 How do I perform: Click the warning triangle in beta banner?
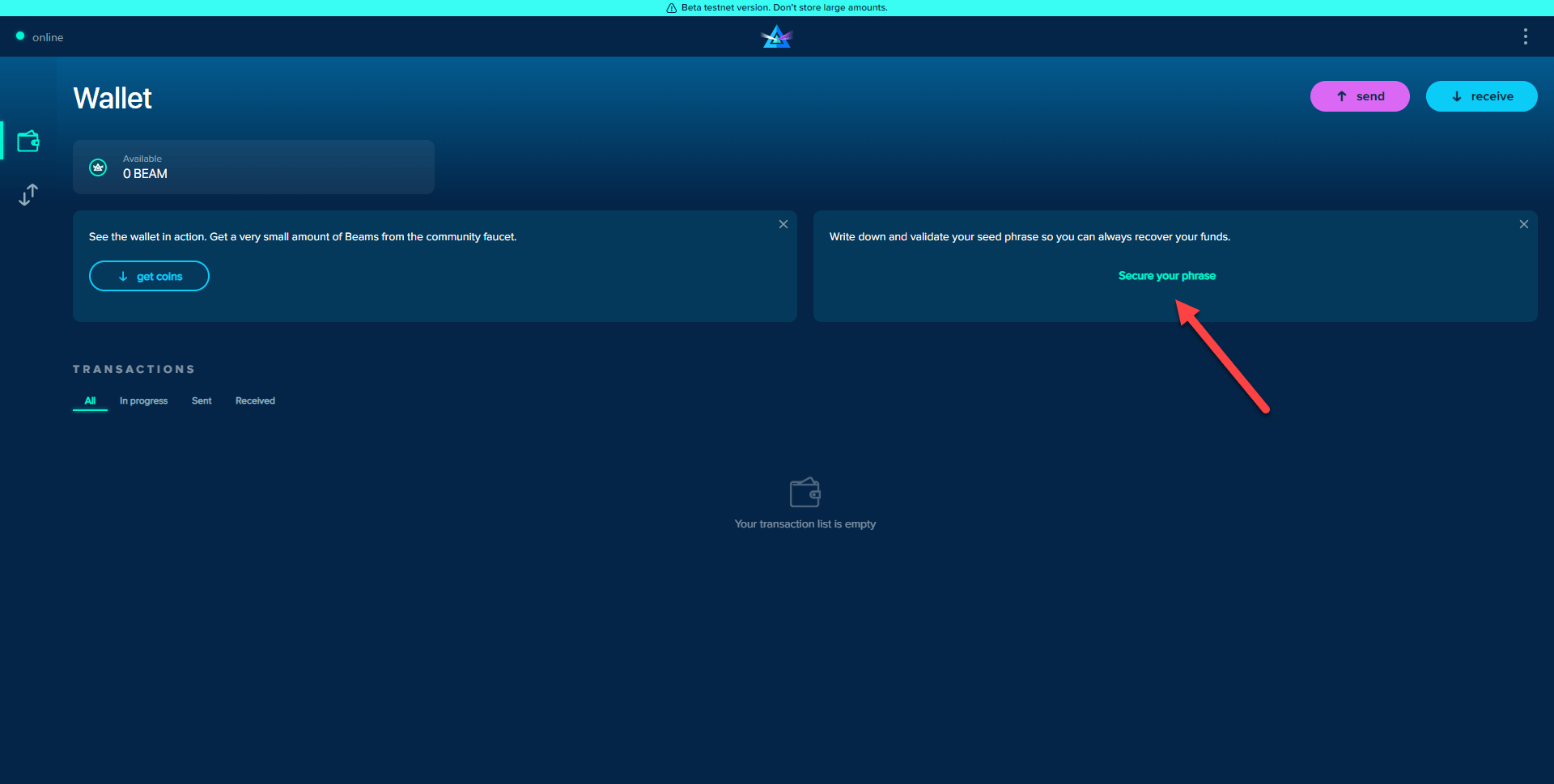click(x=671, y=8)
